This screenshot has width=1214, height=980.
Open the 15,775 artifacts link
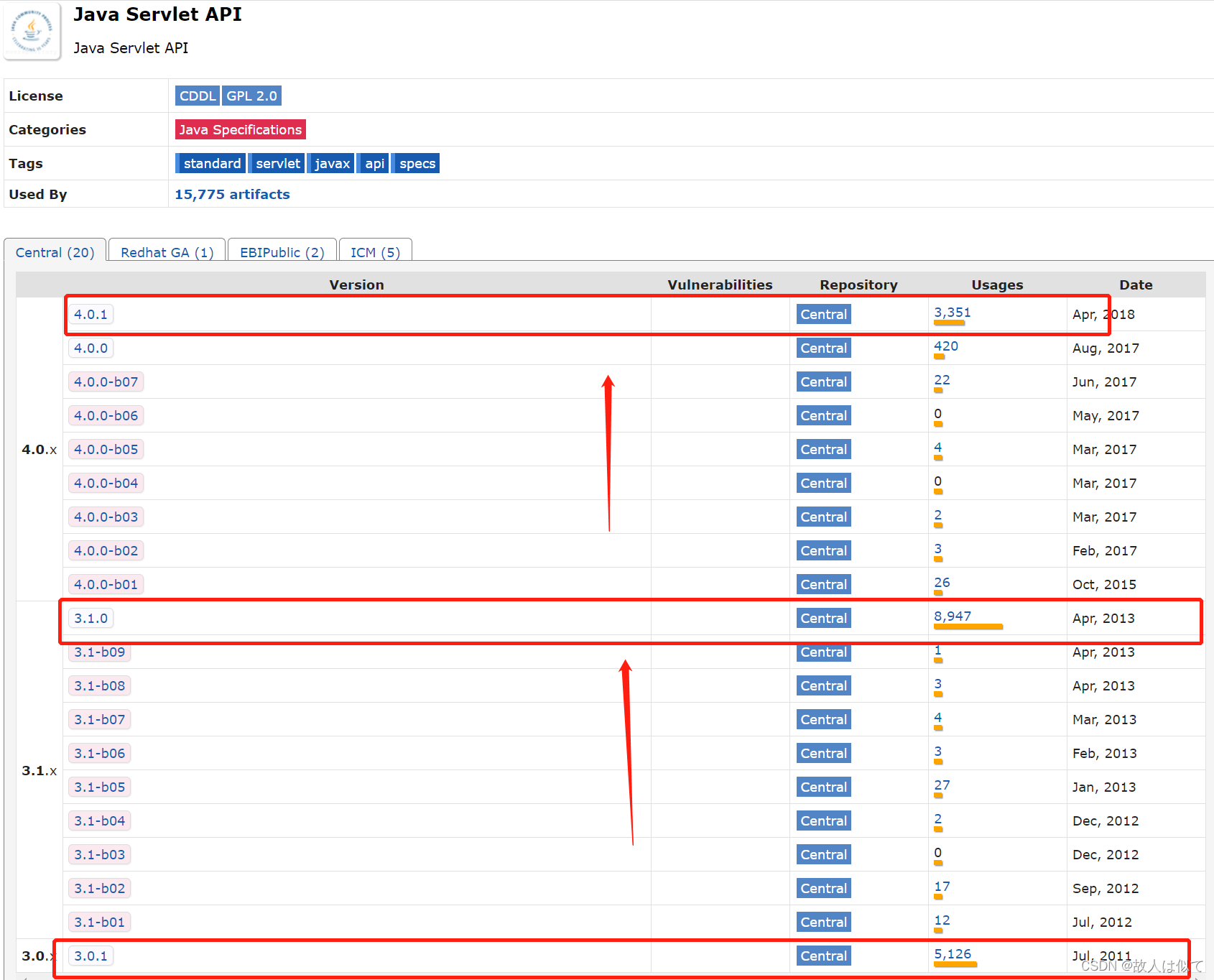pyautogui.click(x=232, y=194)
